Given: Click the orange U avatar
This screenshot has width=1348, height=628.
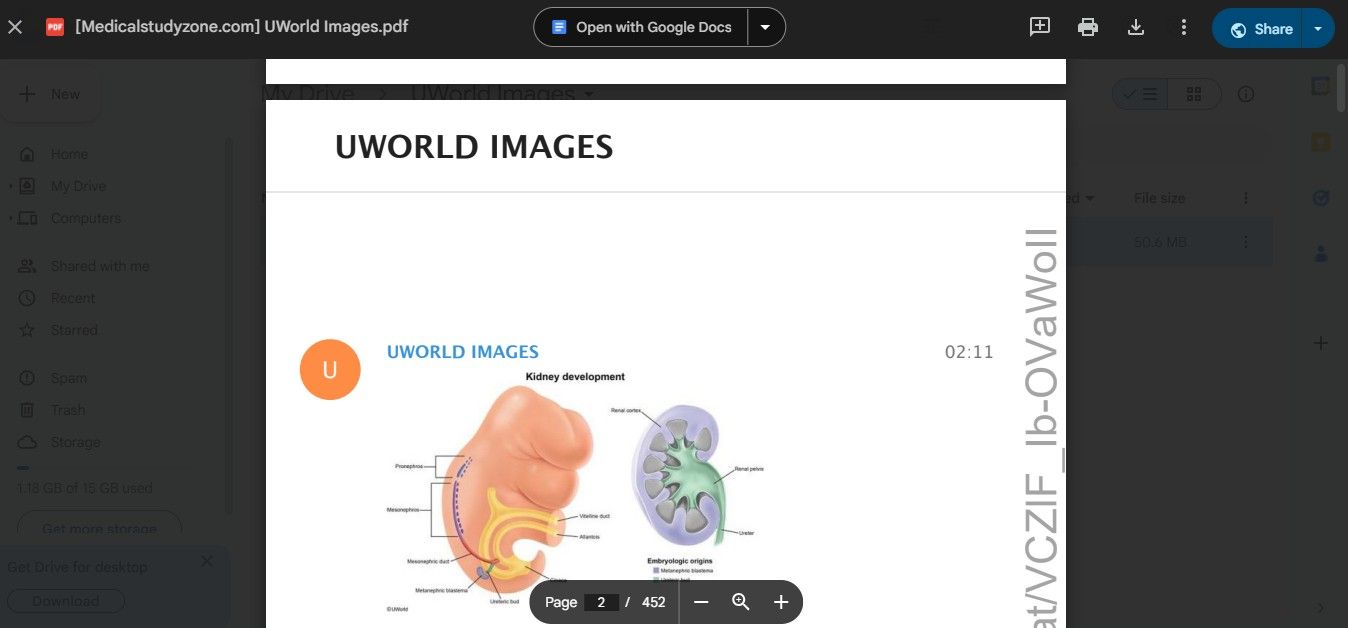Looking at the screenshot, I should [x=330, y=370].
